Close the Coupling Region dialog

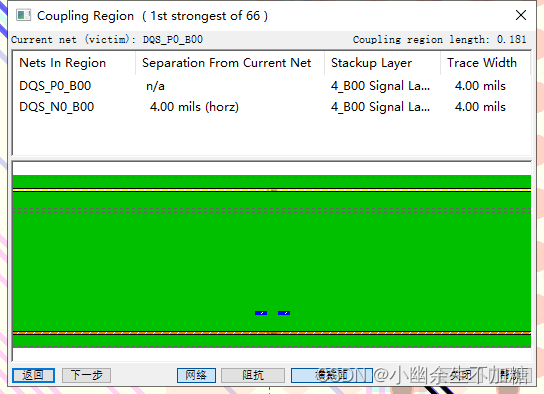point(521,15)
